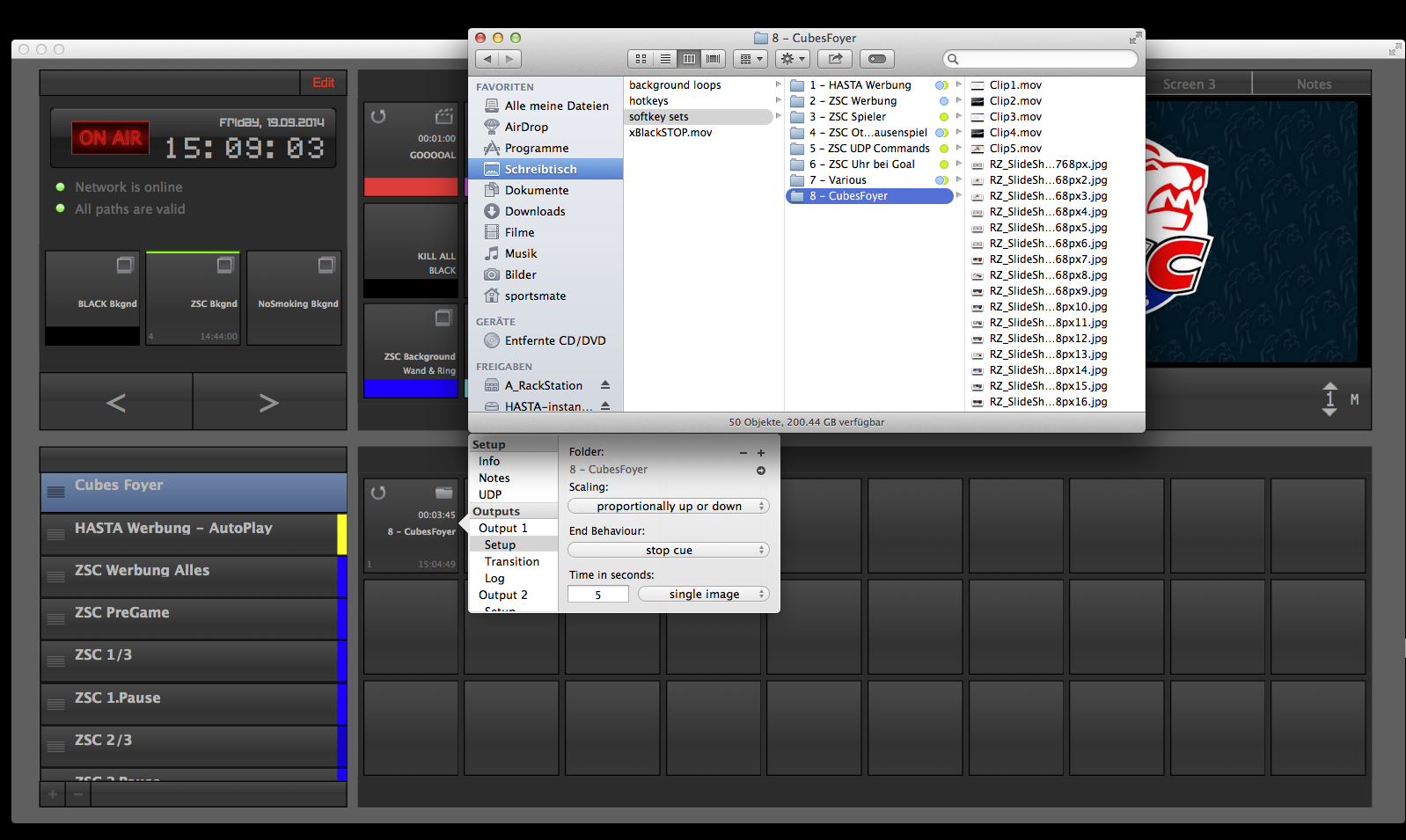The height and width of the screenshot is (840, 1406).
Task: Click the next page arrow
Action: (269, 402)
